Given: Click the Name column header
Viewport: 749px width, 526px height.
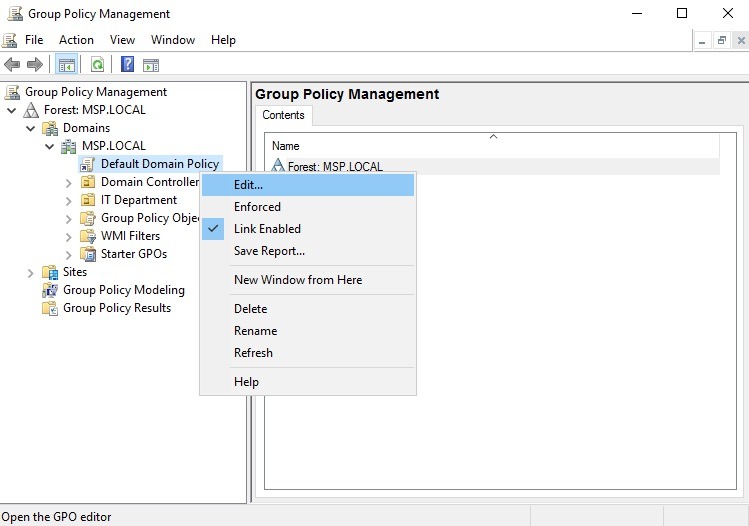Looking at the screenshot, I should (x=286, y=146).
